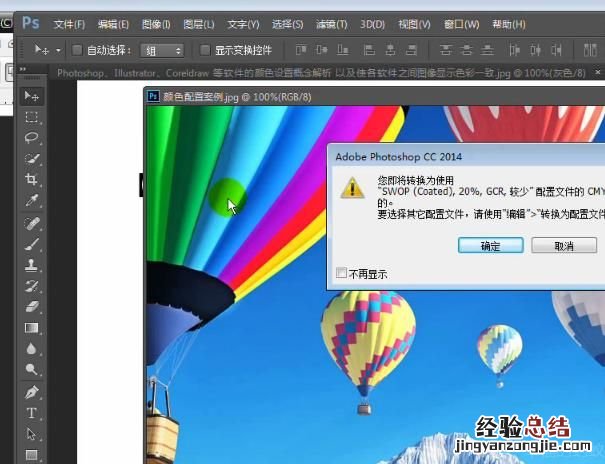This screenshot has width=605, height=464.
Task: Select the Lasso tool
Action: pos(32,138)
